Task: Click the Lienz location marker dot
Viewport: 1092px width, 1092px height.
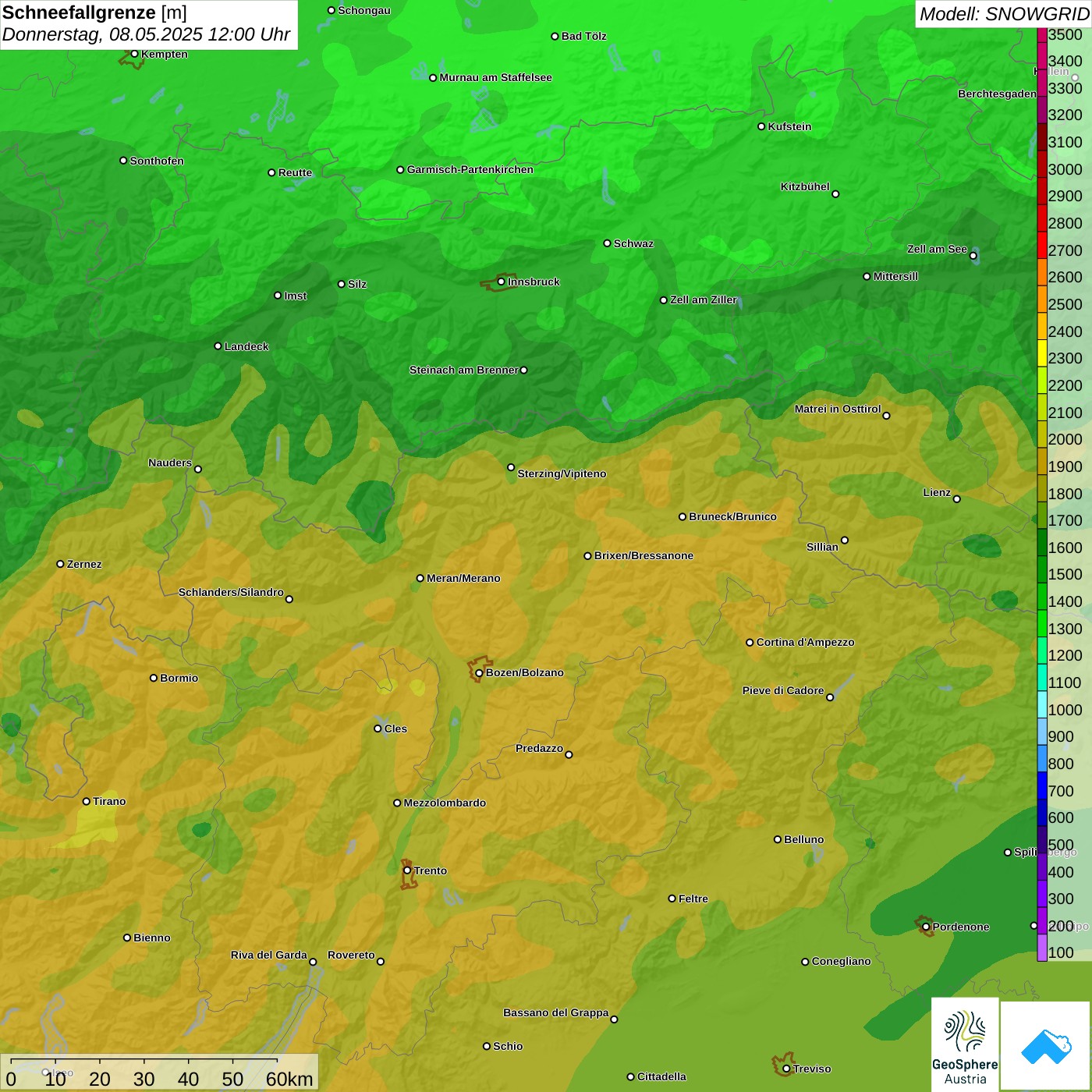Action: click(x=957, y=498)
